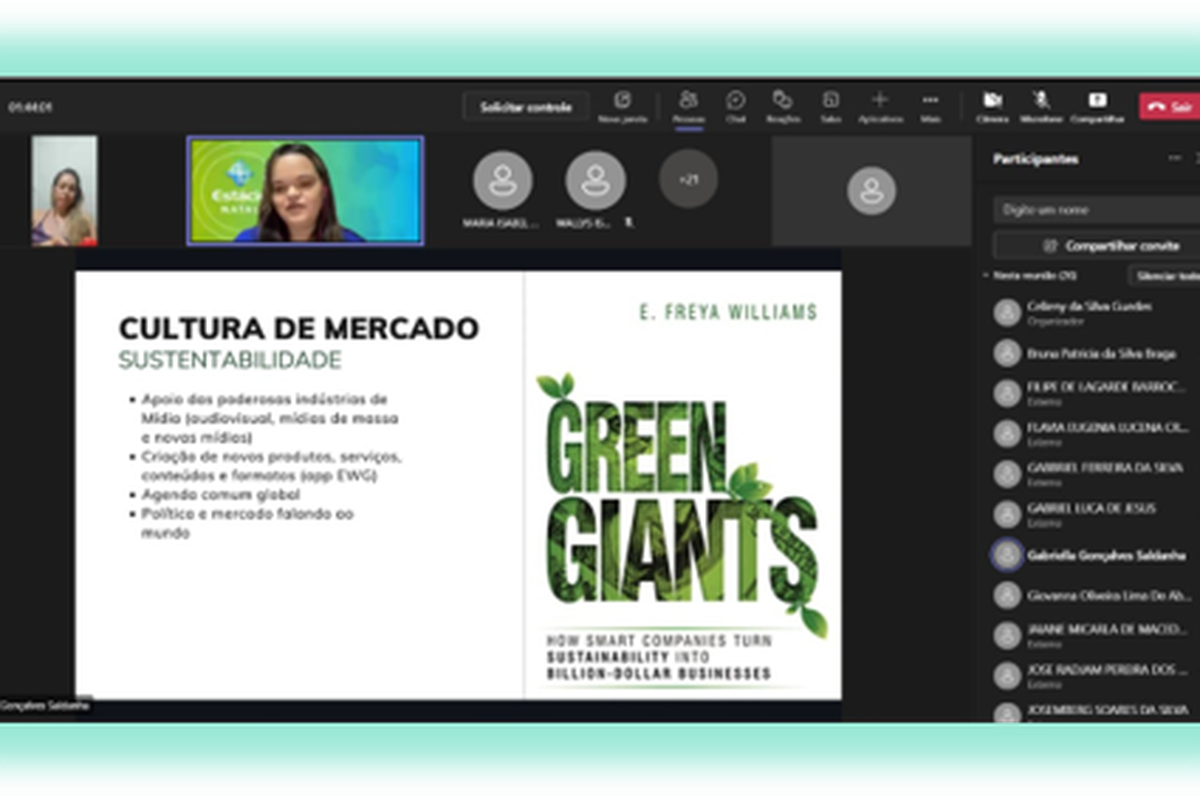This screenshot has width=1200, height=799.
Task: Click the E. FREYA WILLIAMS author text
Action: tap(728, 313)
